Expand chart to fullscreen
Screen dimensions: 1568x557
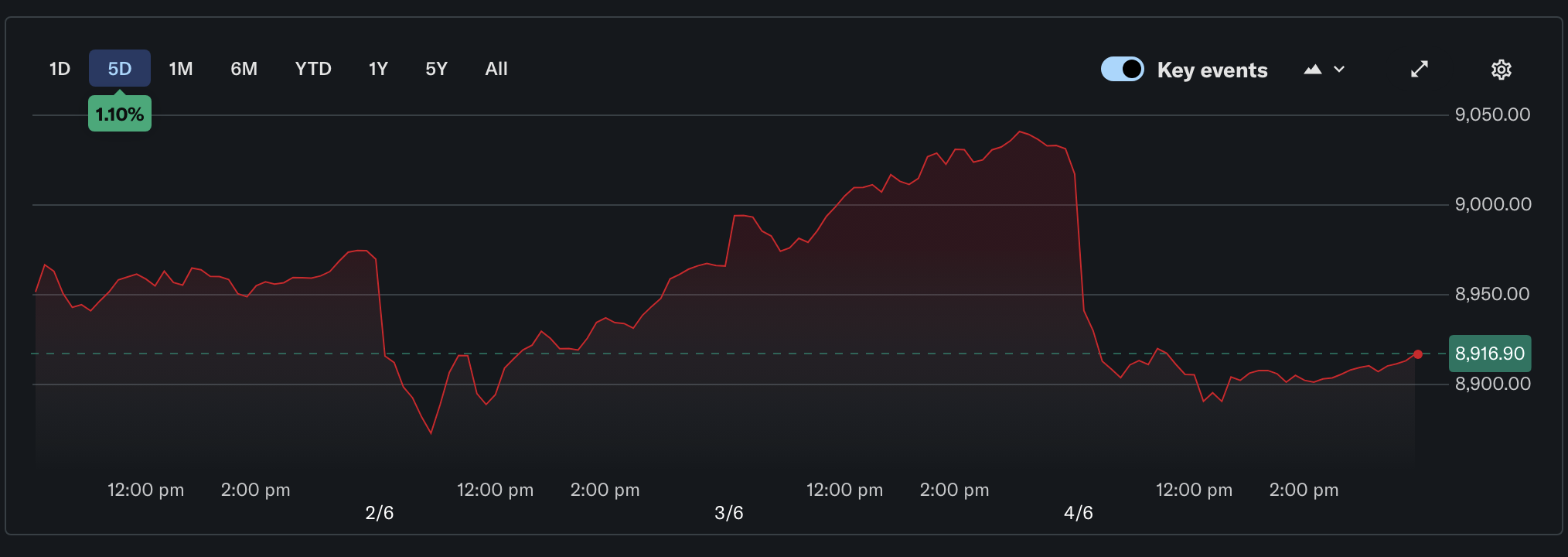coord(1420,69)
